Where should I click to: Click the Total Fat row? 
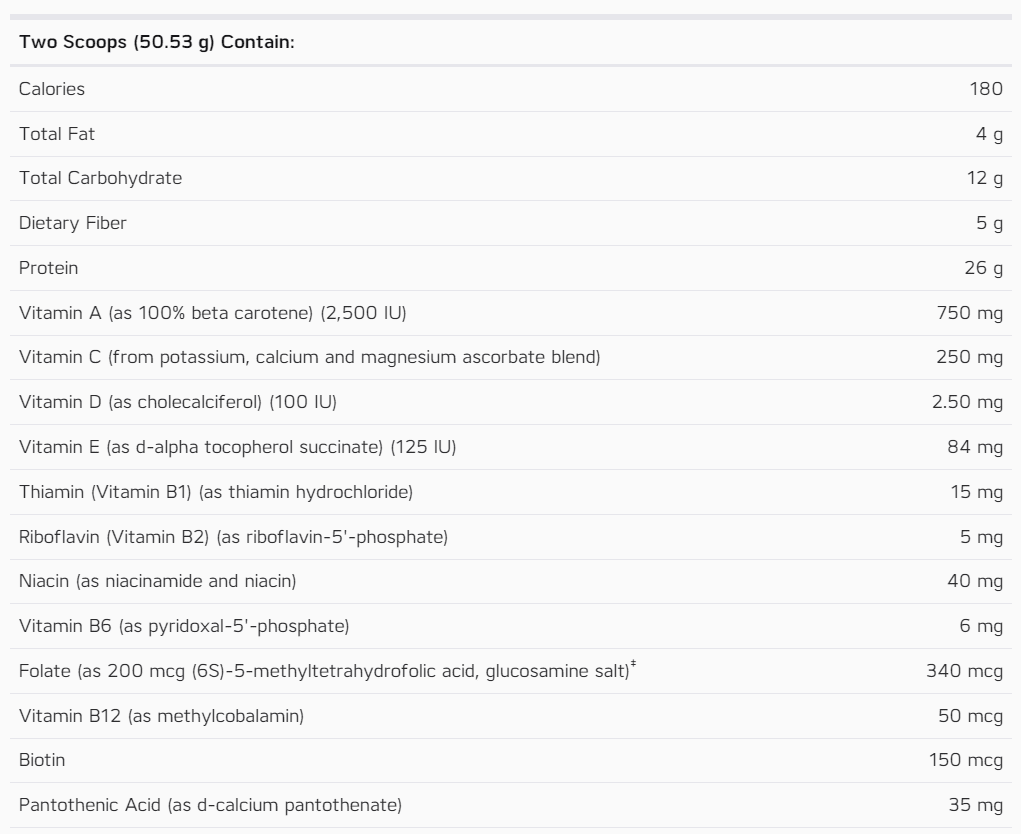click(x=510, y=134)
